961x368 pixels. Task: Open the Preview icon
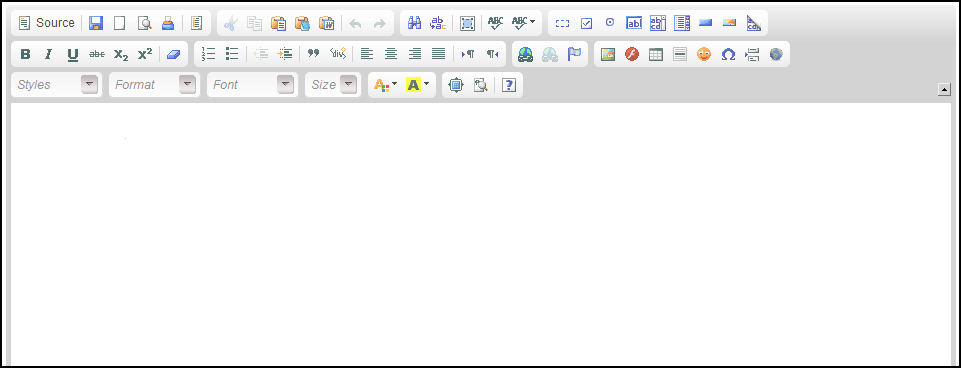(x=145, y=23)
